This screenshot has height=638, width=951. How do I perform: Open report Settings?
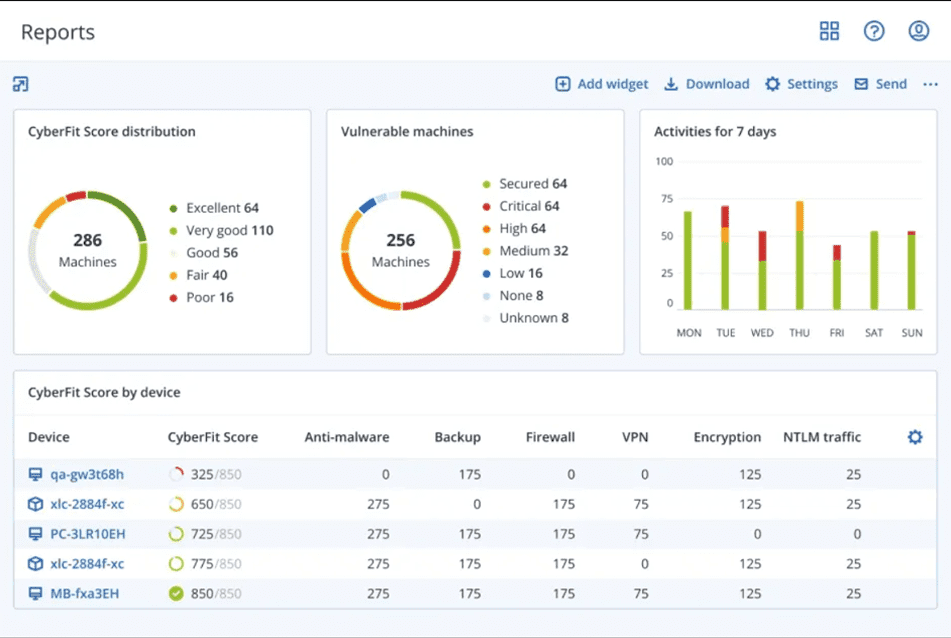click(x=801, y=84)
